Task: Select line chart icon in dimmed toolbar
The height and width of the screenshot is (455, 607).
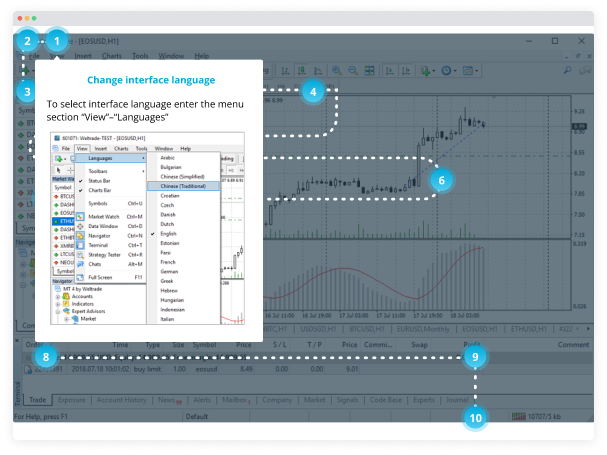Action: 317,70
